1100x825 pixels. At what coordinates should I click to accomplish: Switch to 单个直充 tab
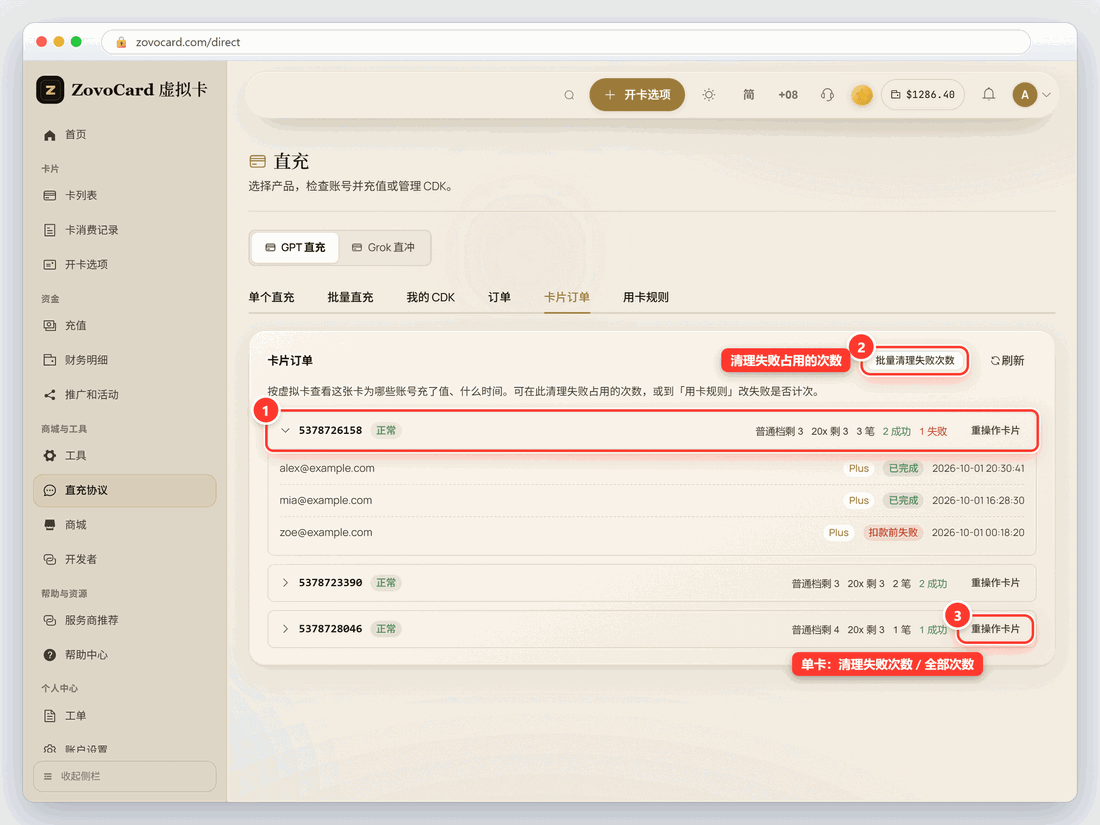point(271,297)
